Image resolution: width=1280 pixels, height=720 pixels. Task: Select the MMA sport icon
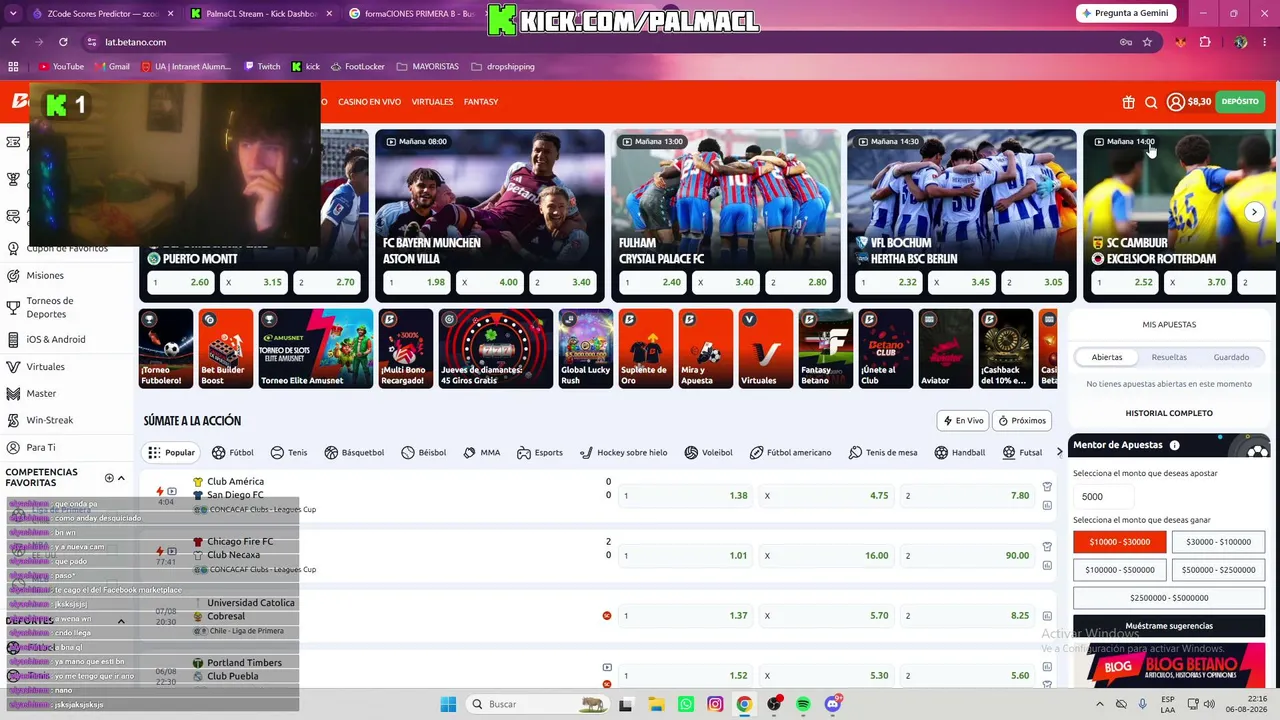(x=469, y=452)
